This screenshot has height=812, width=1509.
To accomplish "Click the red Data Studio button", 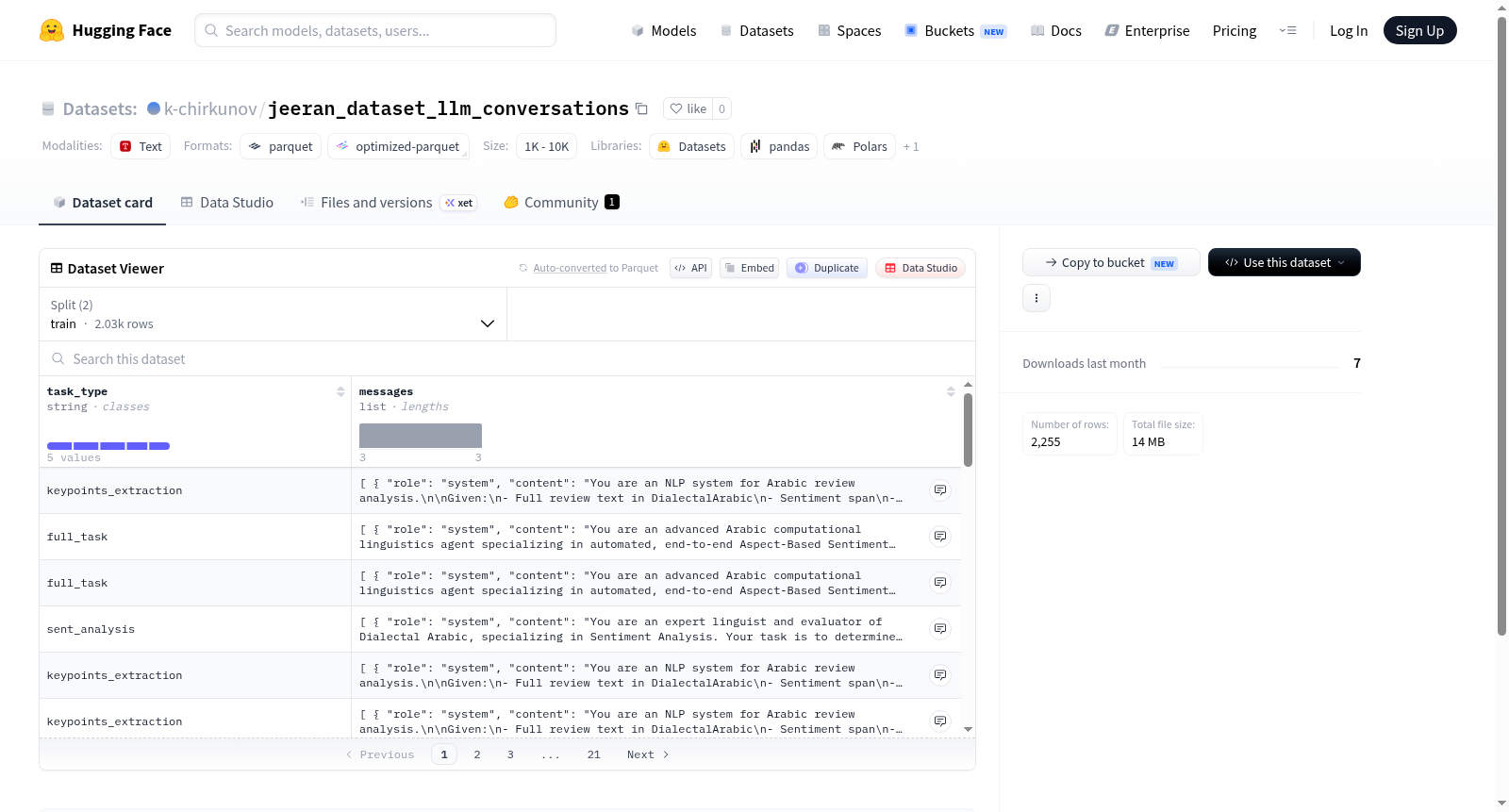I will [x=920, y=268].
